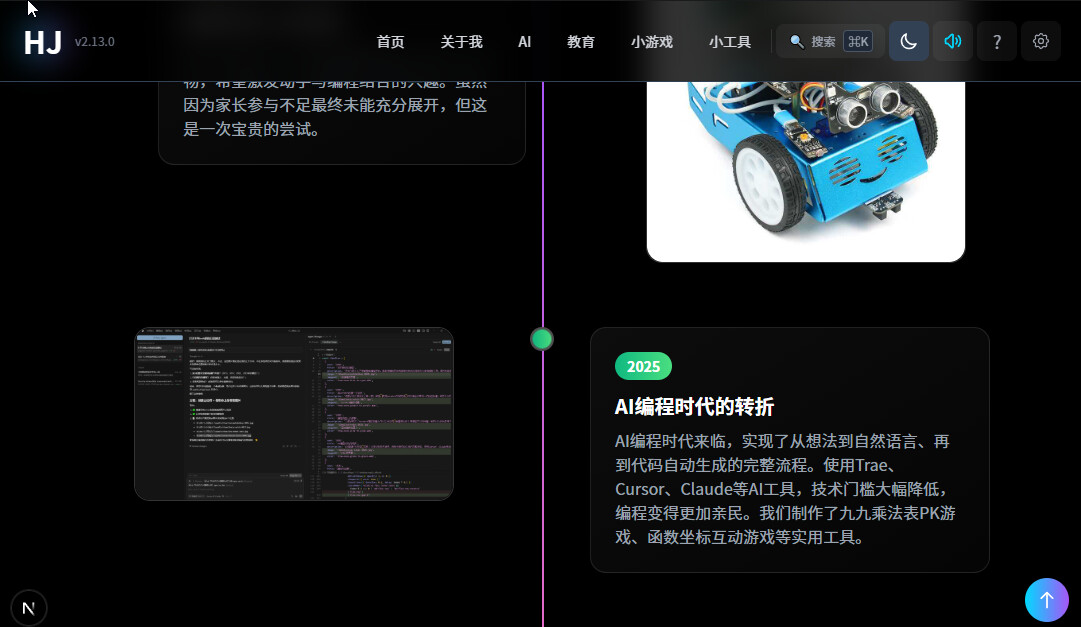This screenshot has height=627, width=1081.
Task: Expand the 小游戏 navigation menu
Action: 651,42
